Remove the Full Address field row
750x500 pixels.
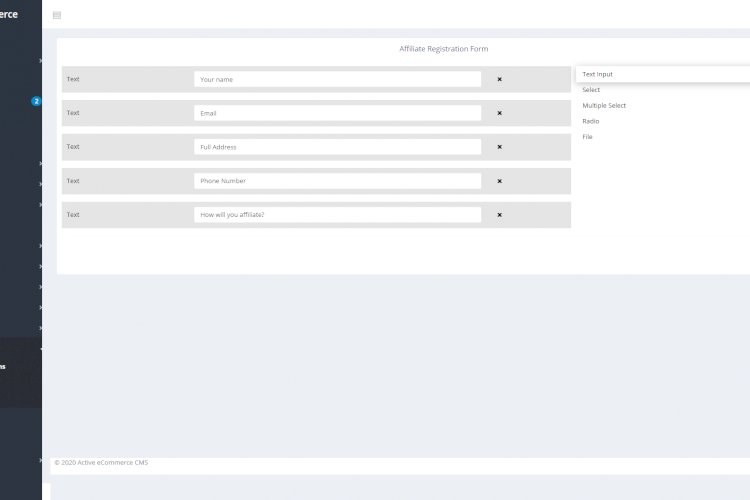pyautogui.click(x=499, y=147)
